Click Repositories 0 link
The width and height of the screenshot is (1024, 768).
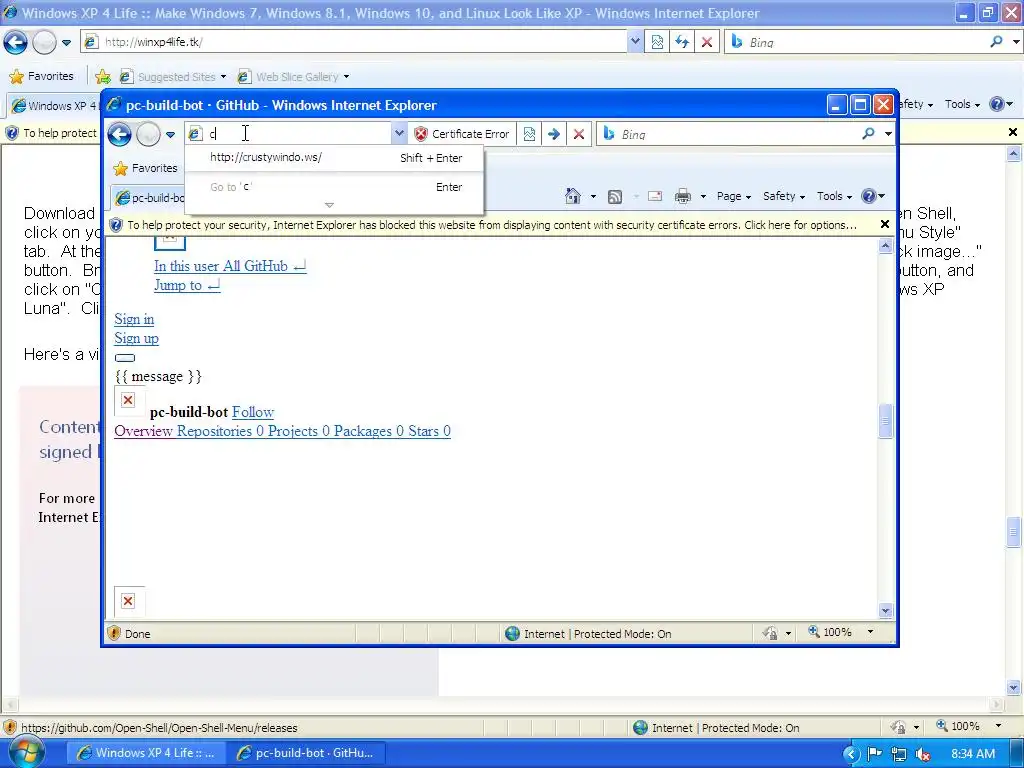[220, 431]
